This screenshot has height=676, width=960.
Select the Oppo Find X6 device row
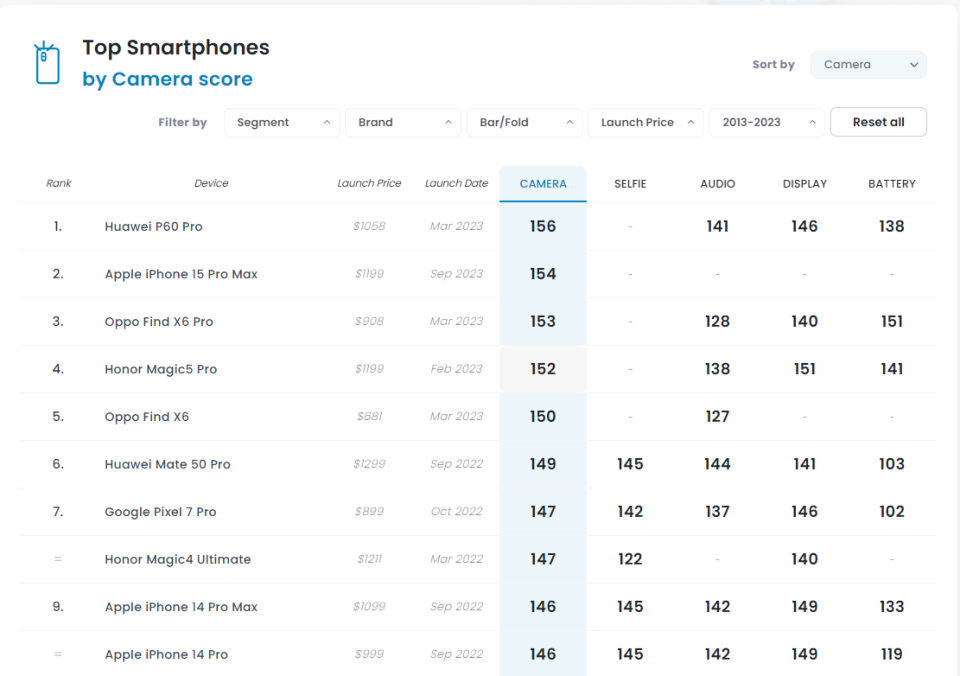click(x=478, y=416)
